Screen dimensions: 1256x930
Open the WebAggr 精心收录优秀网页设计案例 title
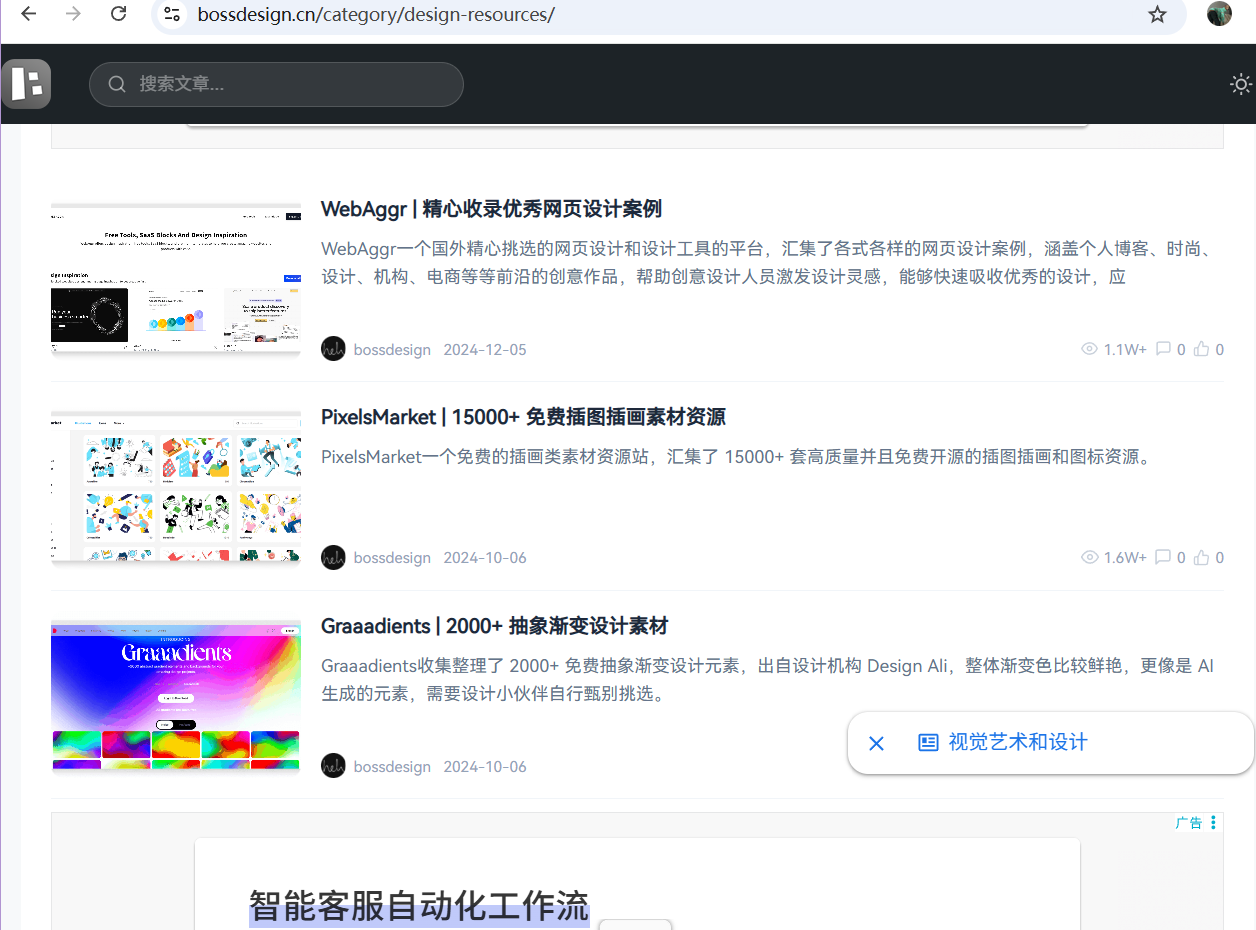pyautogui.click(x=491, y=209)
